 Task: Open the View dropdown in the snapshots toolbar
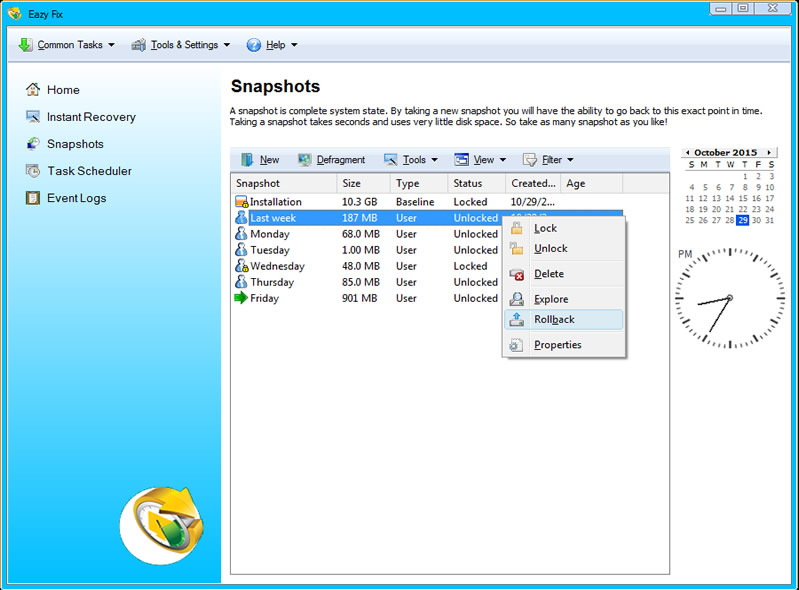point(480,160)
